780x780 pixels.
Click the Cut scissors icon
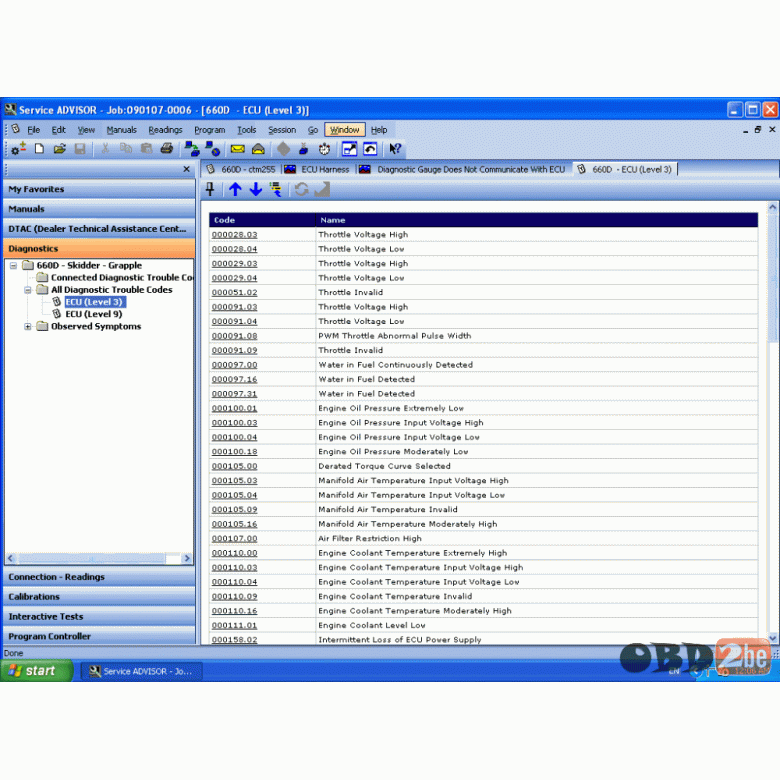pyautogui.click(x=105, y=148)
